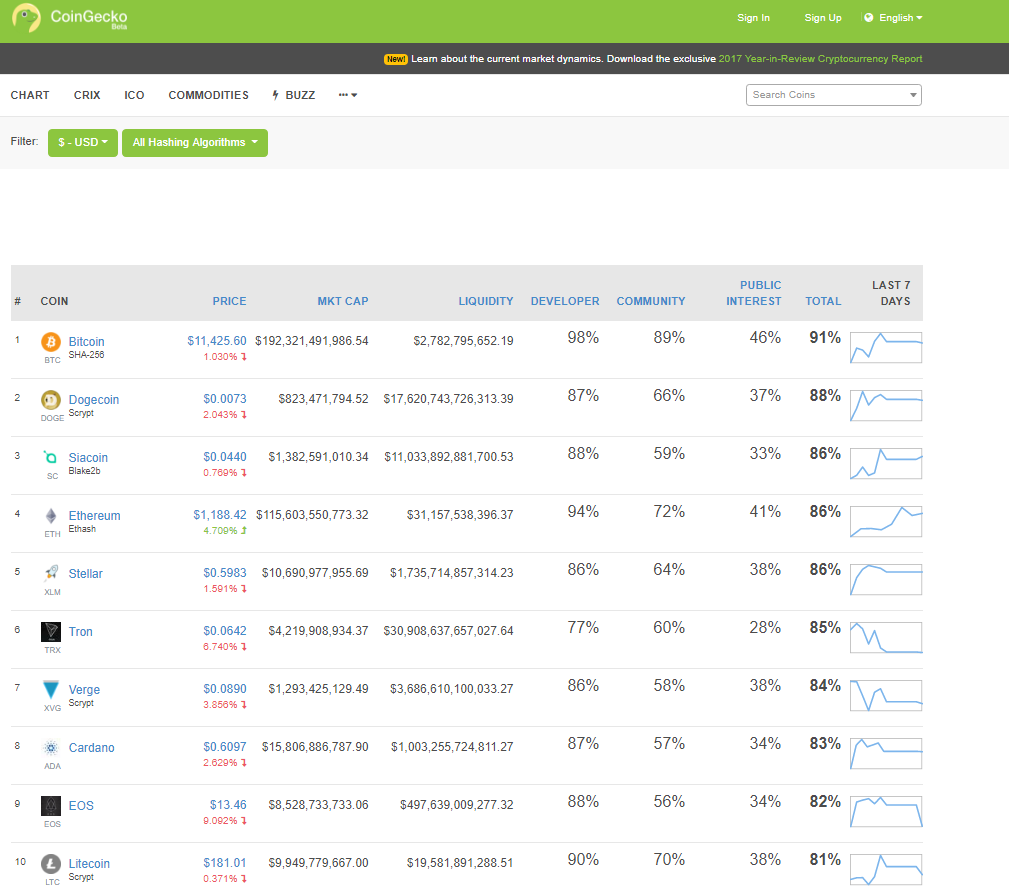The width and height of the screenshot is (1009, 895).
Task: Open the 2017 Year-in-Review Cryptocurrency Report link
Action: pyautogui.click(x=820, y=59)
